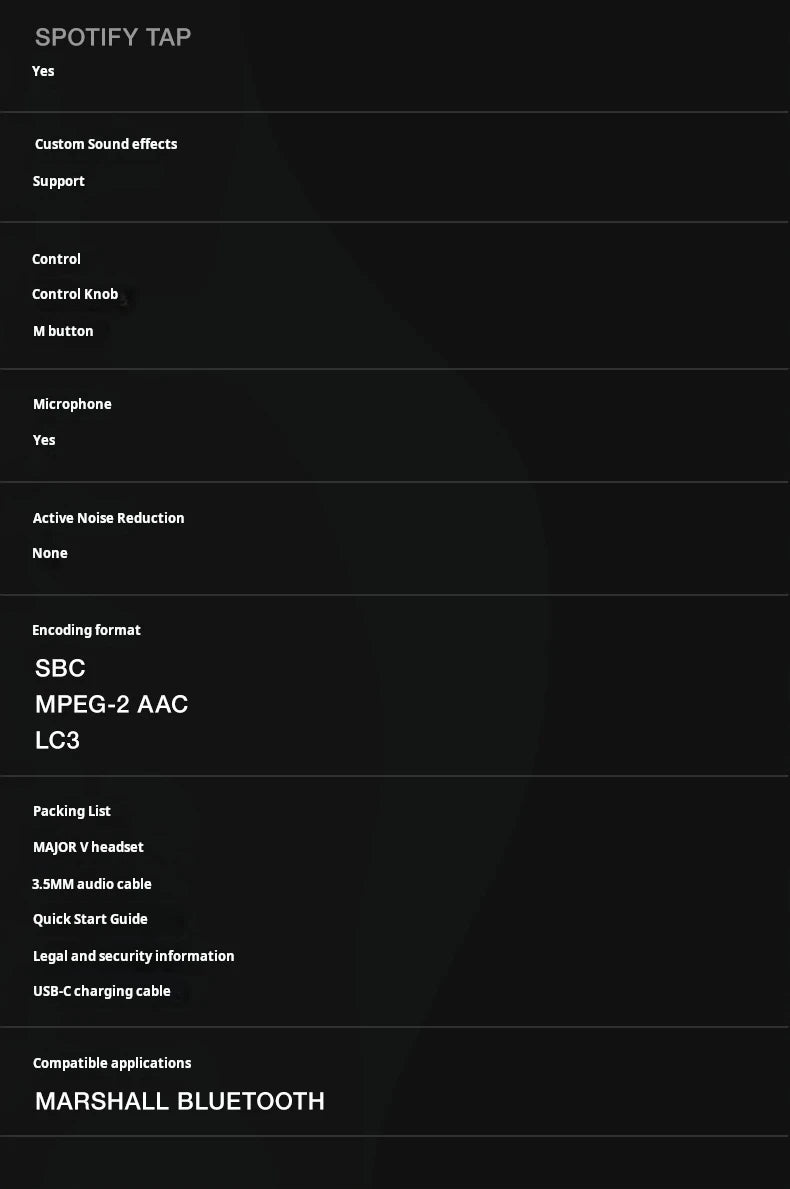Click the SPOTIFY TAP heading

(x=113, y=37)
